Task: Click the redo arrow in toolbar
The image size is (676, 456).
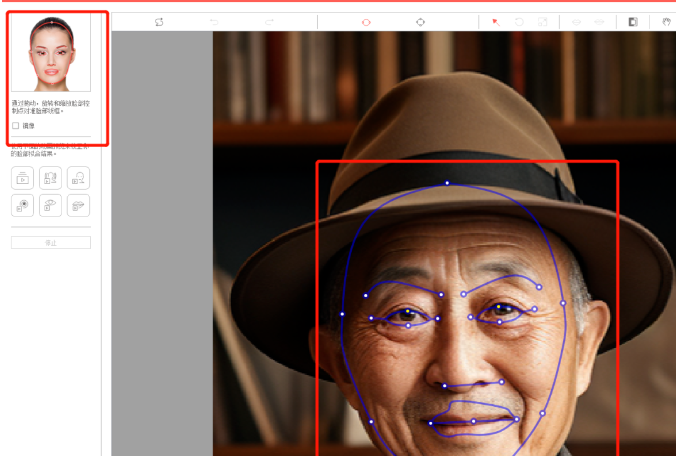Action: pyautogui.click(x=270, y=22)
